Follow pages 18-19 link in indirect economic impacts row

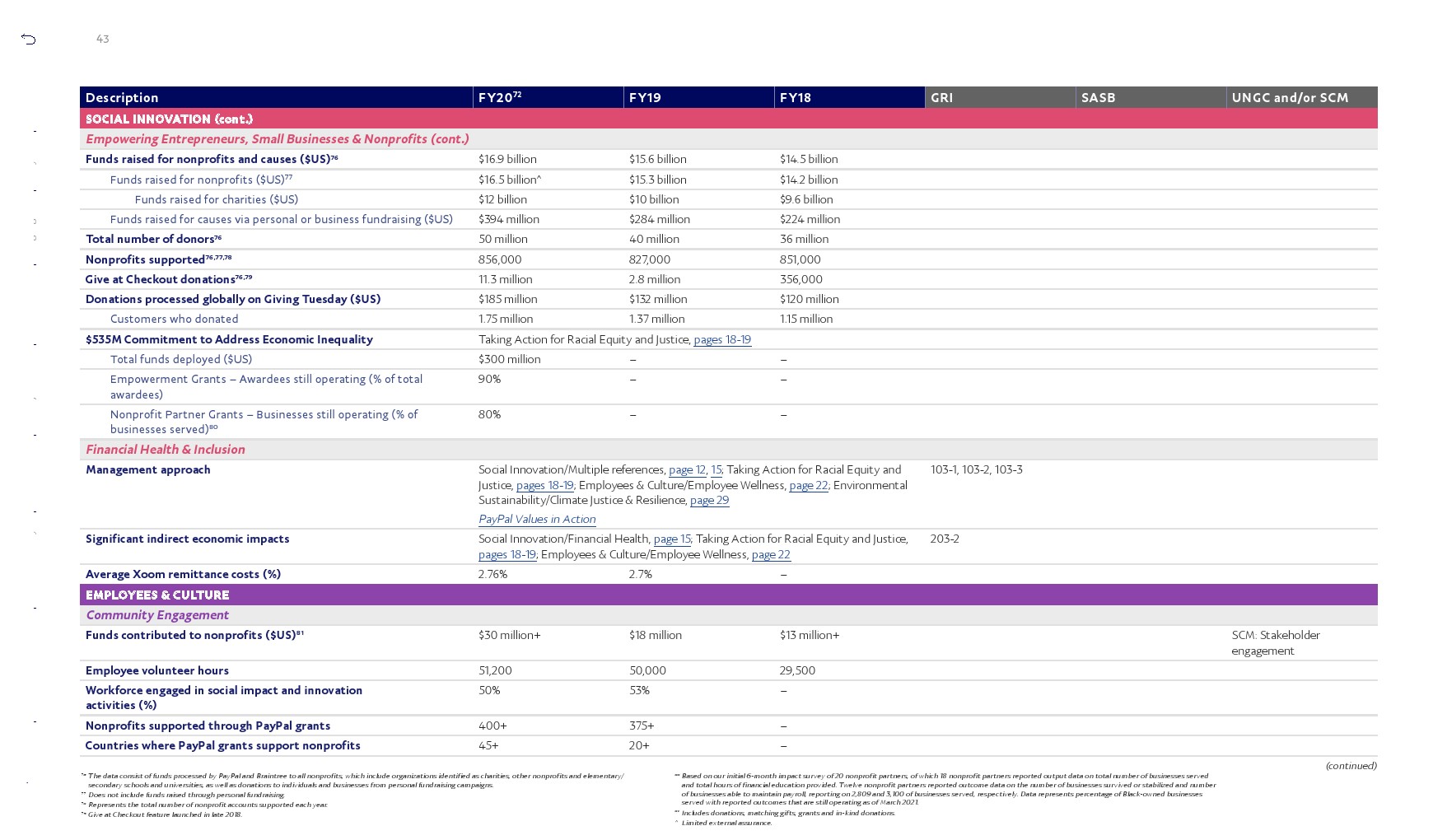(x=506, y=554)
